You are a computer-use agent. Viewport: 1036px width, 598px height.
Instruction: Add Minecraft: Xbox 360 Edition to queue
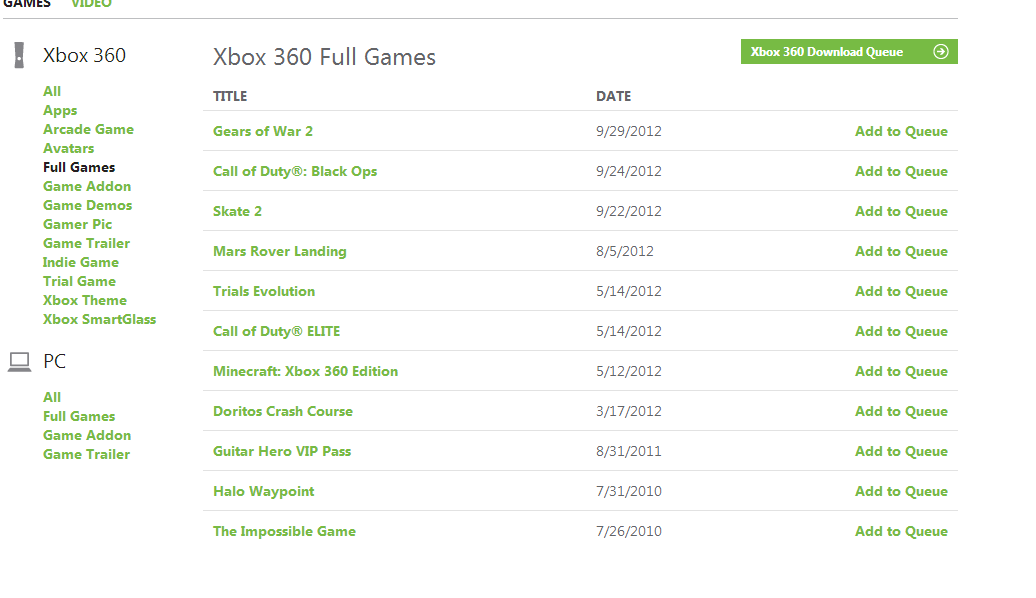pos(901,371)
